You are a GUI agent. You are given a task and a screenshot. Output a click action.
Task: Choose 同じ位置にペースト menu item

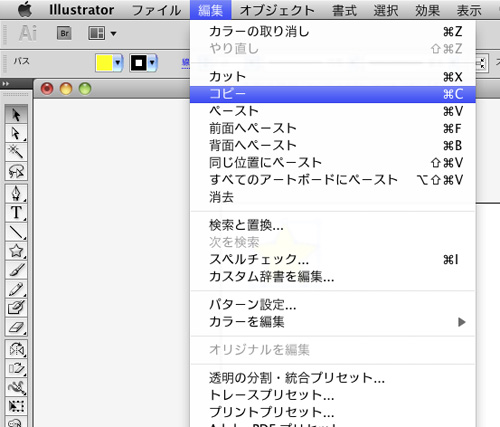tap(333, 163)
